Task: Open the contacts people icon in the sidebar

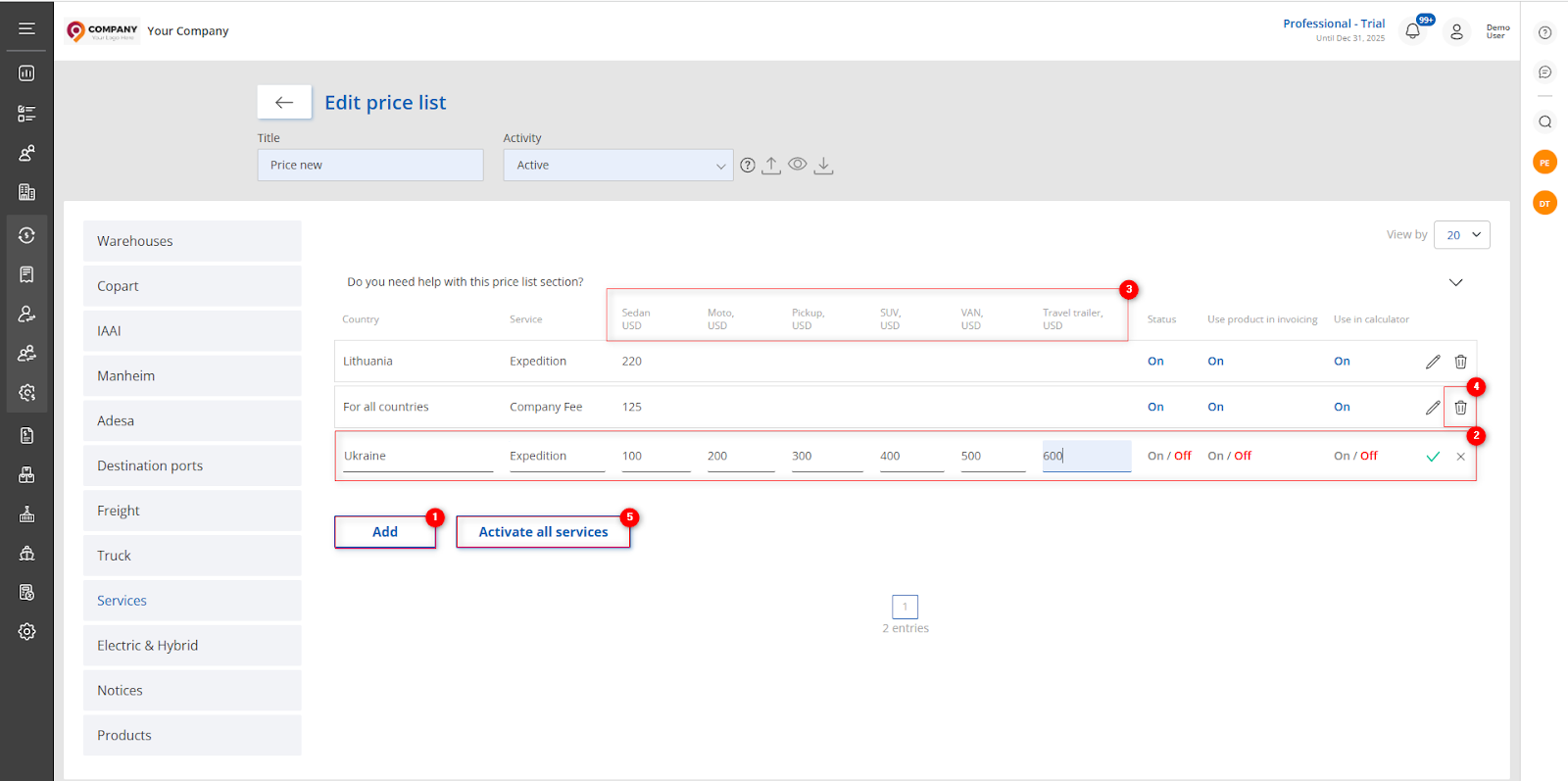Action: pos(26,153)
